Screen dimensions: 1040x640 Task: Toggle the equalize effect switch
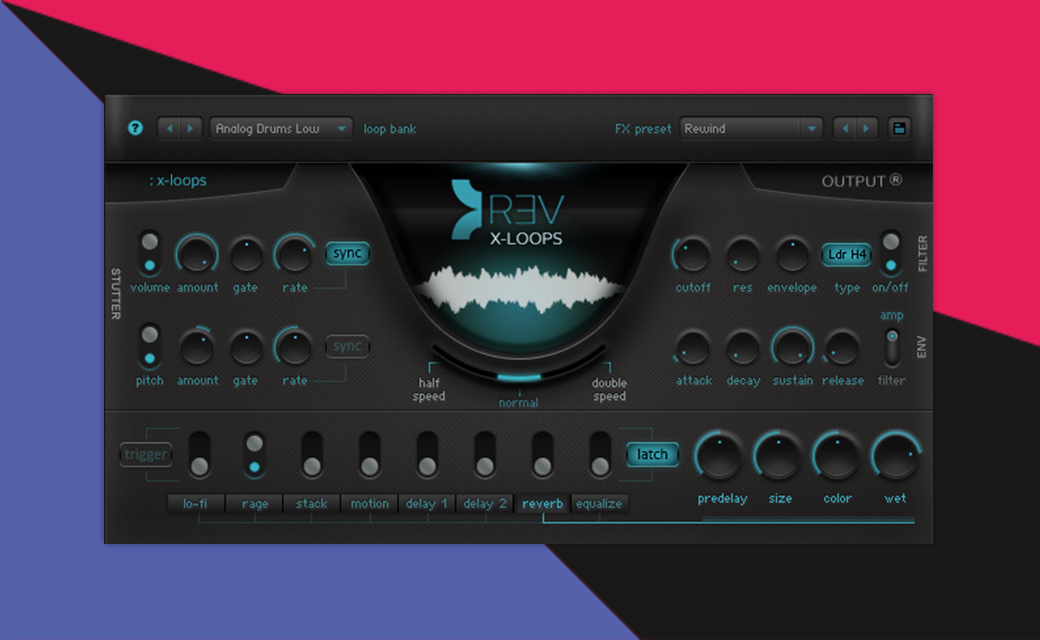[600, 455]
